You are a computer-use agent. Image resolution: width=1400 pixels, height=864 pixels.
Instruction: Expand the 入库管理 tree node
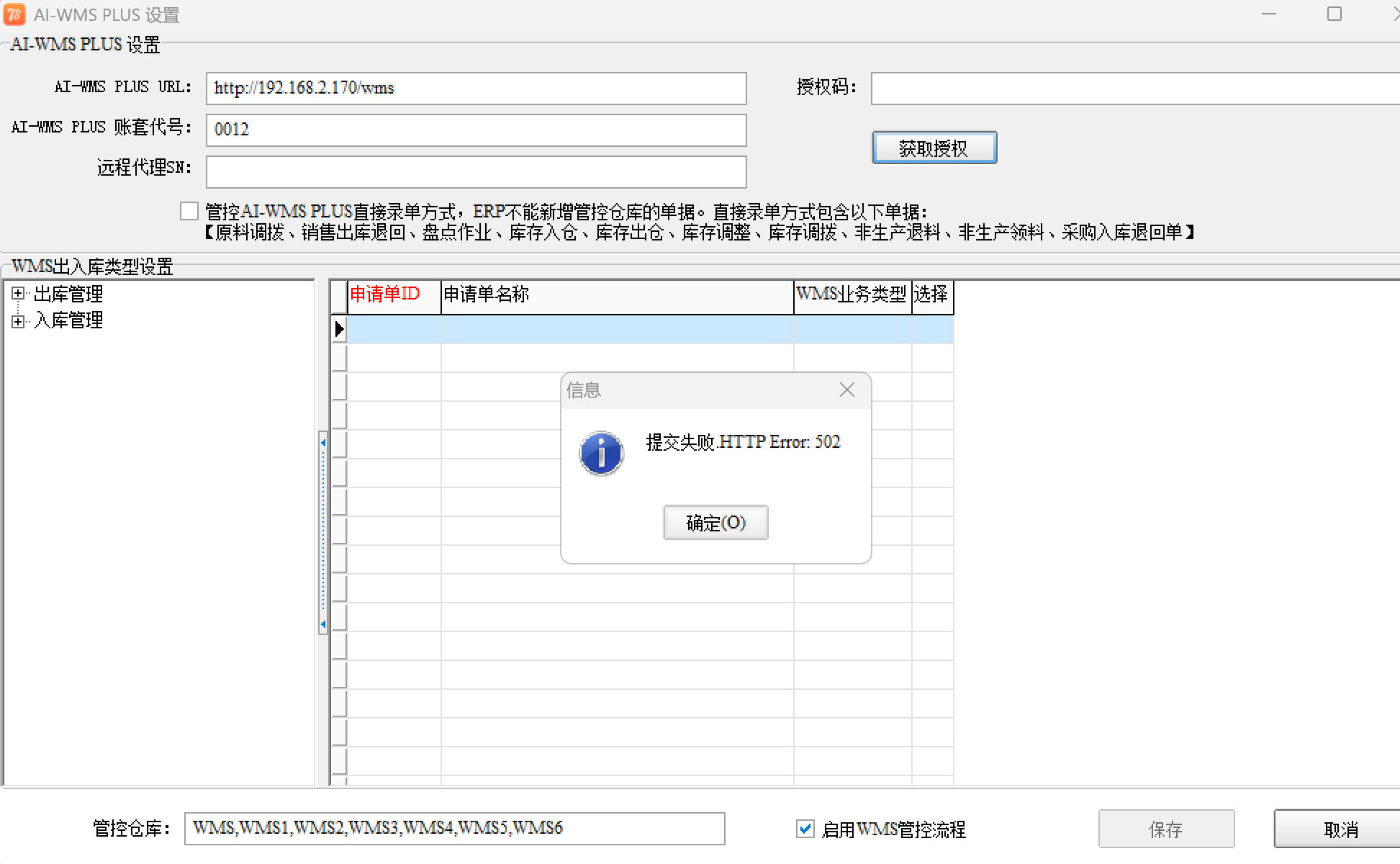18,321
